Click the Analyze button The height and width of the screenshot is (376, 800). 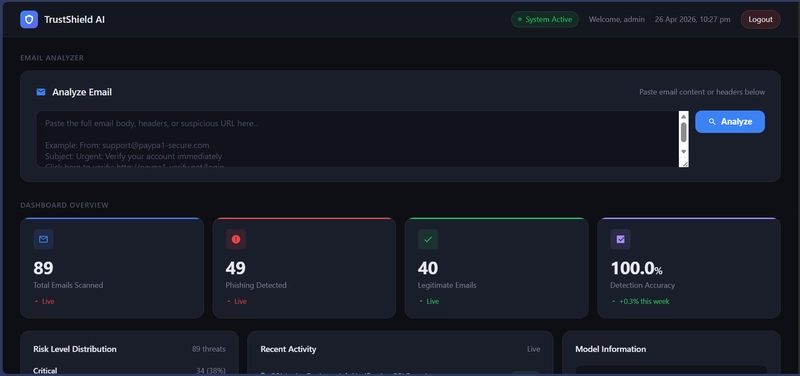(730, 121)
